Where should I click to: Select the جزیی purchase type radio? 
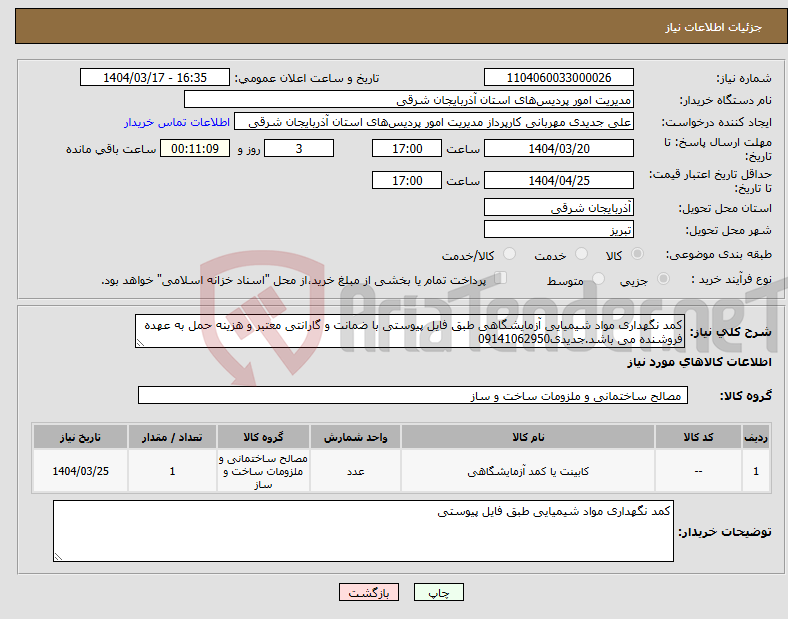coord(663,278)
